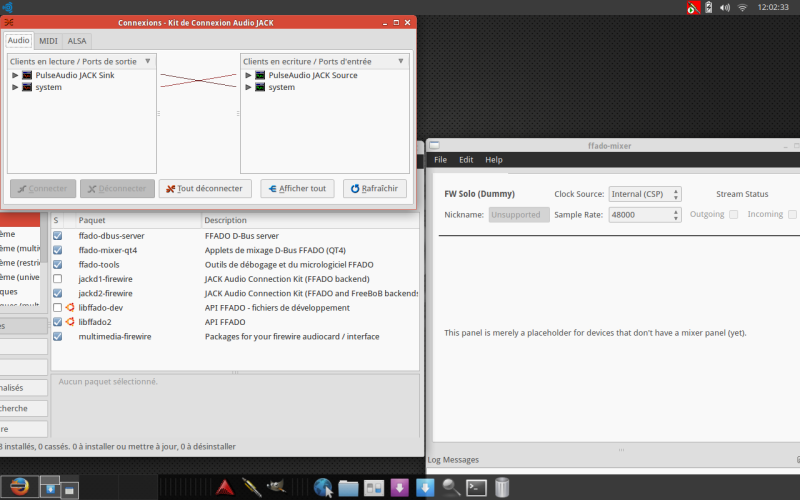The image size is (800, 500).
Task: Click the magnifier search icon in dock
Action: point(451,487)
